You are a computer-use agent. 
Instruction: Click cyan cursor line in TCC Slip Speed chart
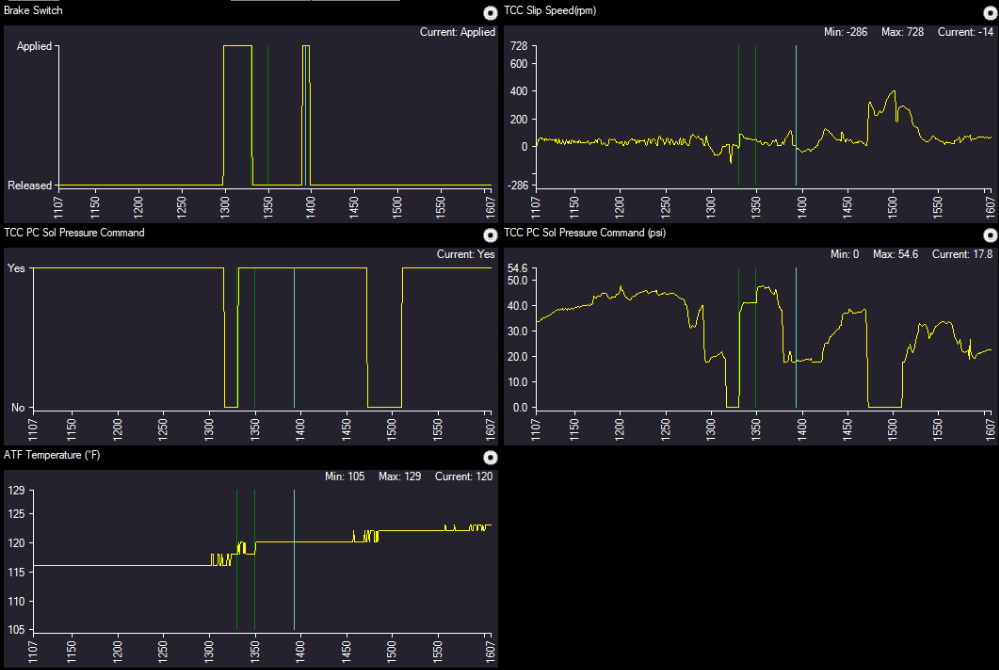click(x=796, y=115)
